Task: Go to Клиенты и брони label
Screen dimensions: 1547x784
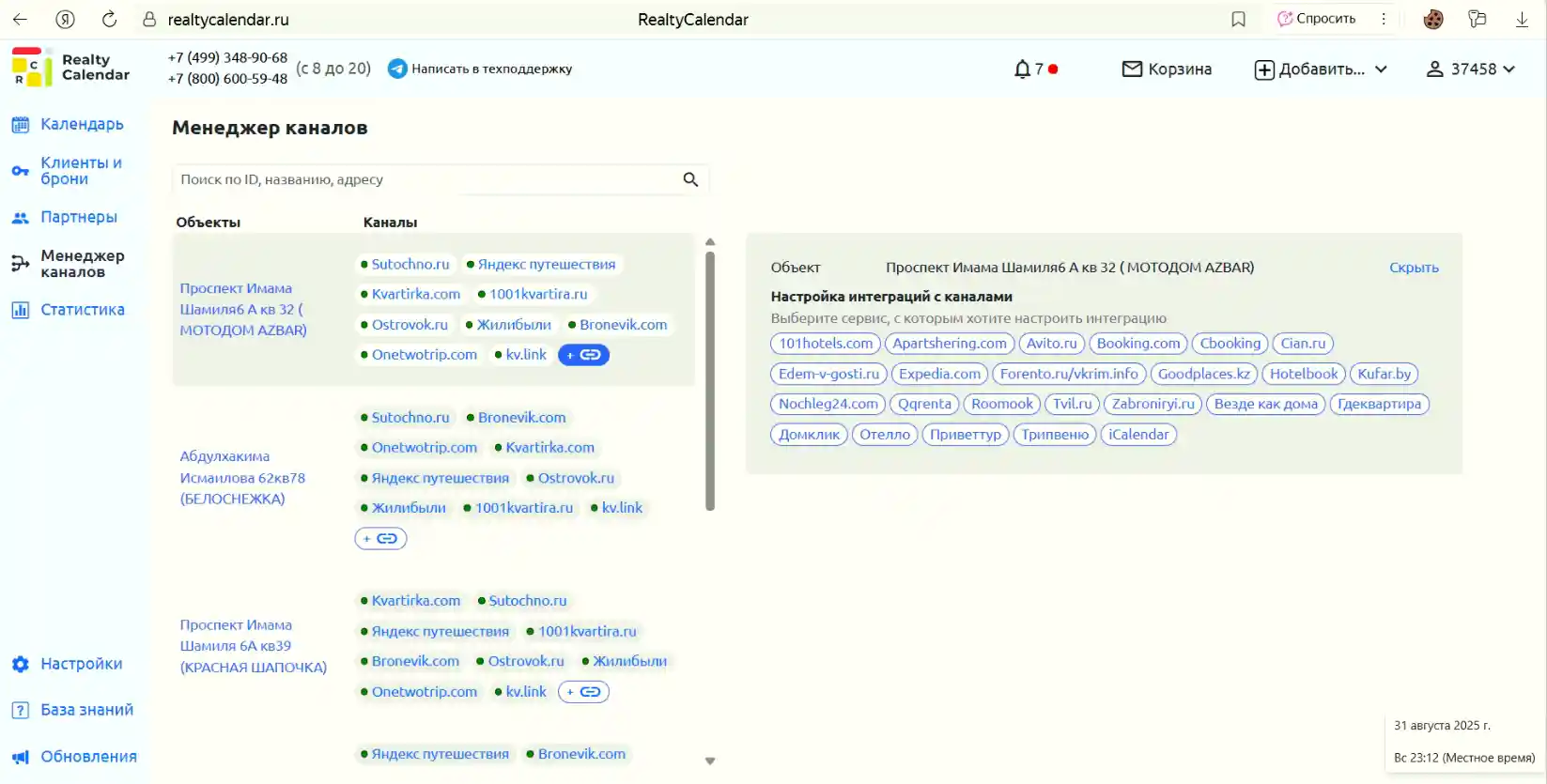Action: (81, 171)
